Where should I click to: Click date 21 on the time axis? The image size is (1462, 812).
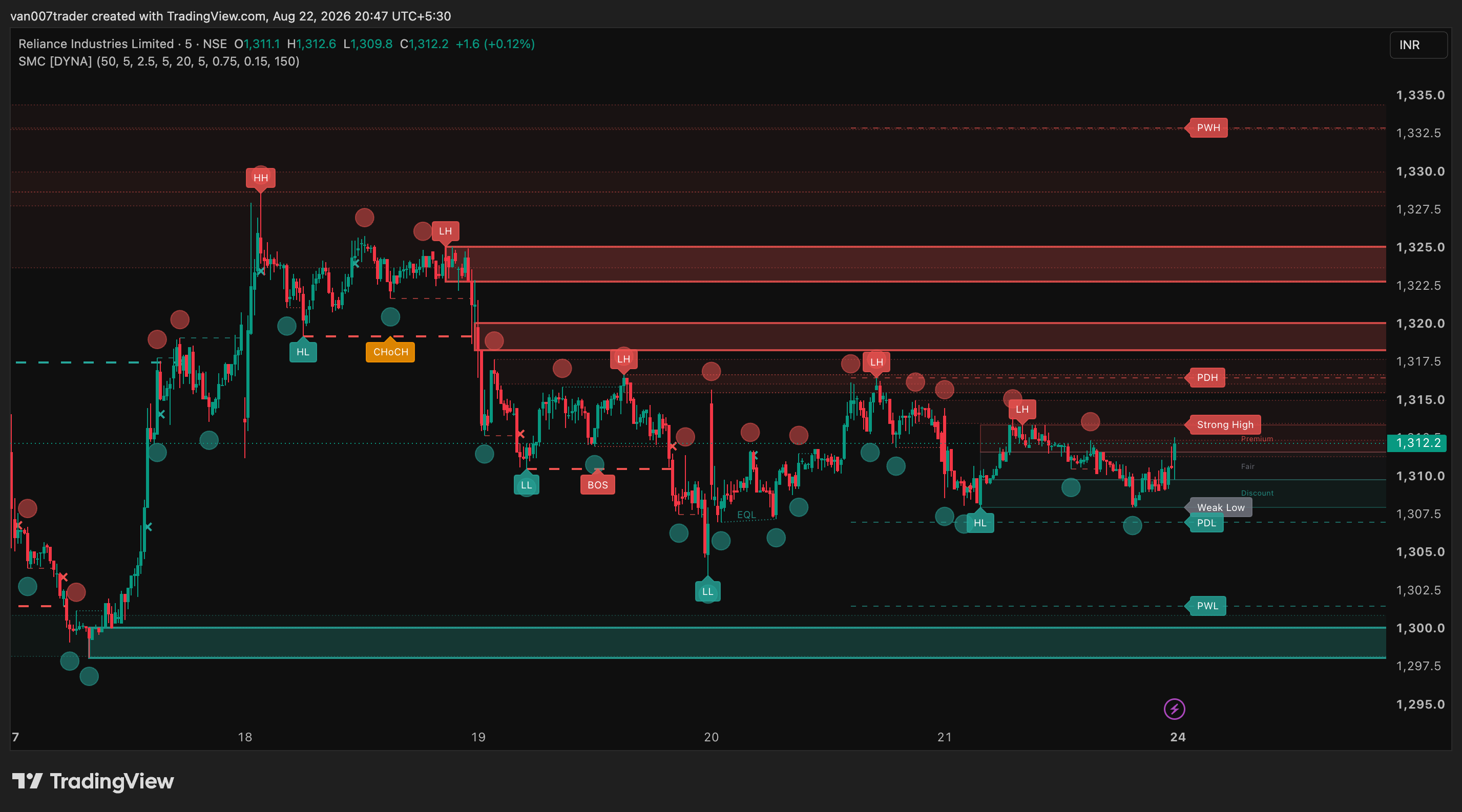[945, 737]
